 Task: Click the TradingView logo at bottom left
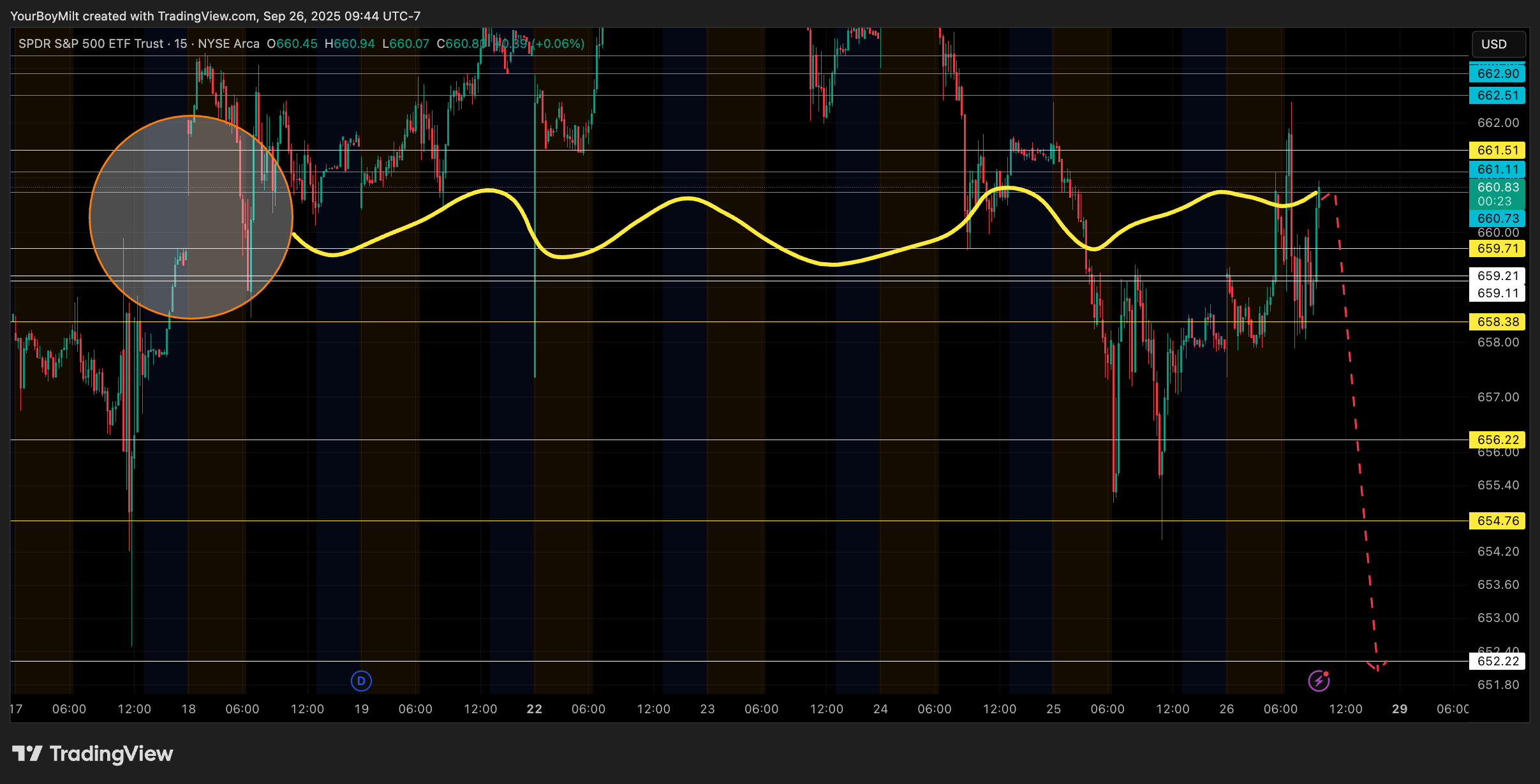pyautogui.click(x=93, y=754)
